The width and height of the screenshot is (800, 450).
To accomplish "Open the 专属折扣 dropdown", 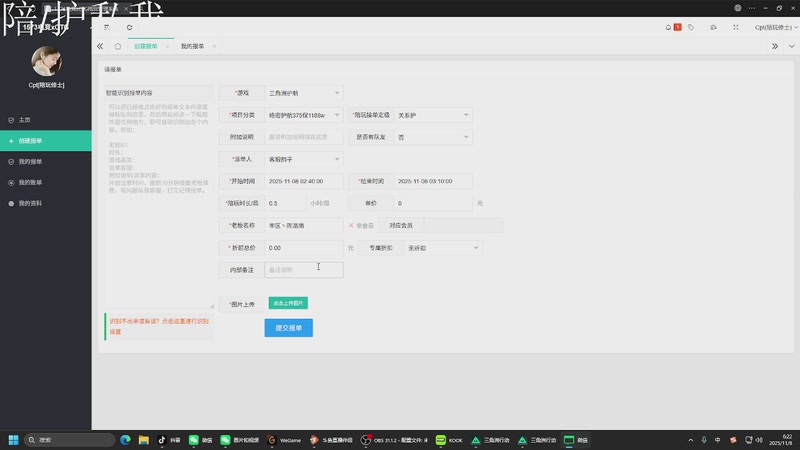I will [x=443, y=248].
